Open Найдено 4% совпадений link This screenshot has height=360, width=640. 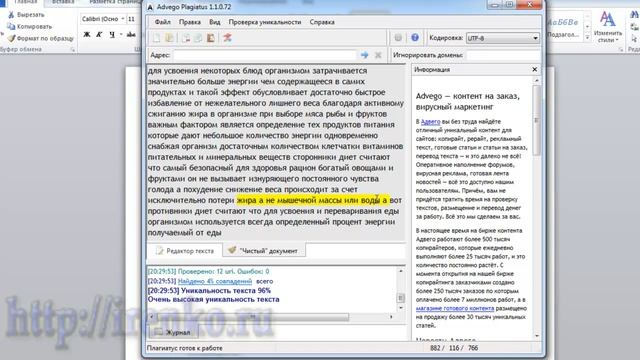[x=215, y=281]
